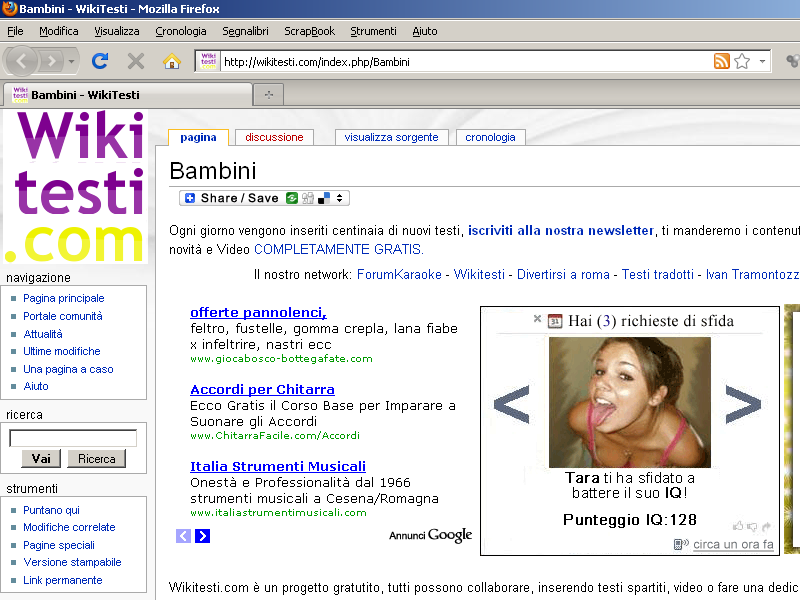The width and height of the screenshot is (800, 600).
Task: Open the File menu
Action: point(15,31)
